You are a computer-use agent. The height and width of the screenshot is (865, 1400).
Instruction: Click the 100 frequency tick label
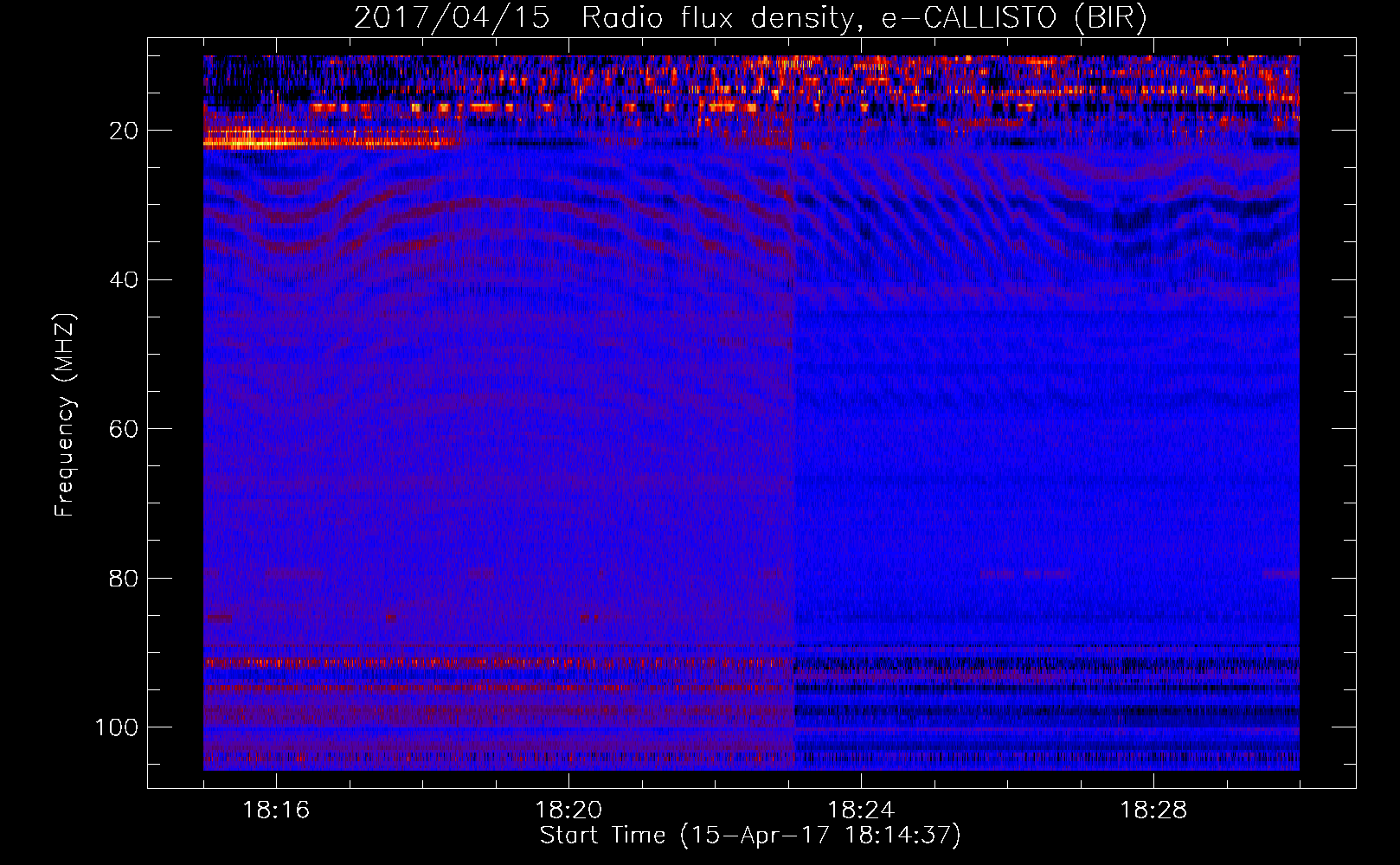tap(117, 727)
